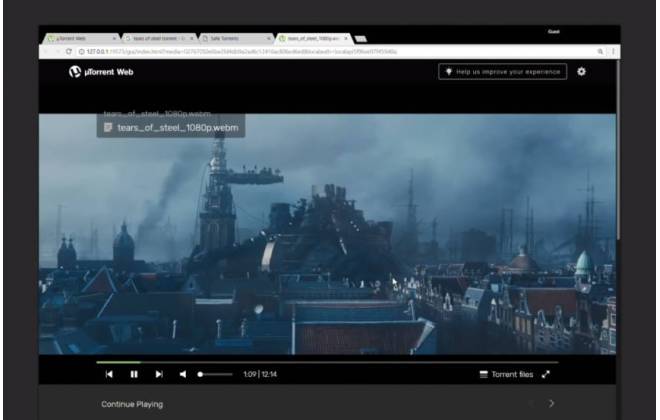Click the browser address bar URL

(x=242, y=51)
